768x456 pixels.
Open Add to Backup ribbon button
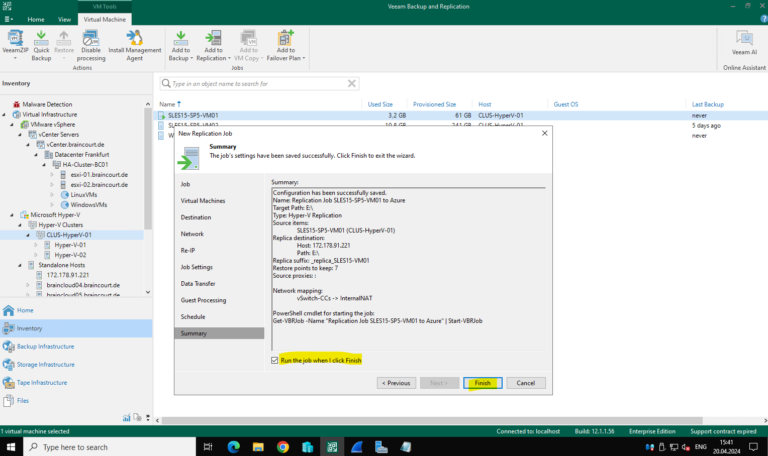coord(181,45)
